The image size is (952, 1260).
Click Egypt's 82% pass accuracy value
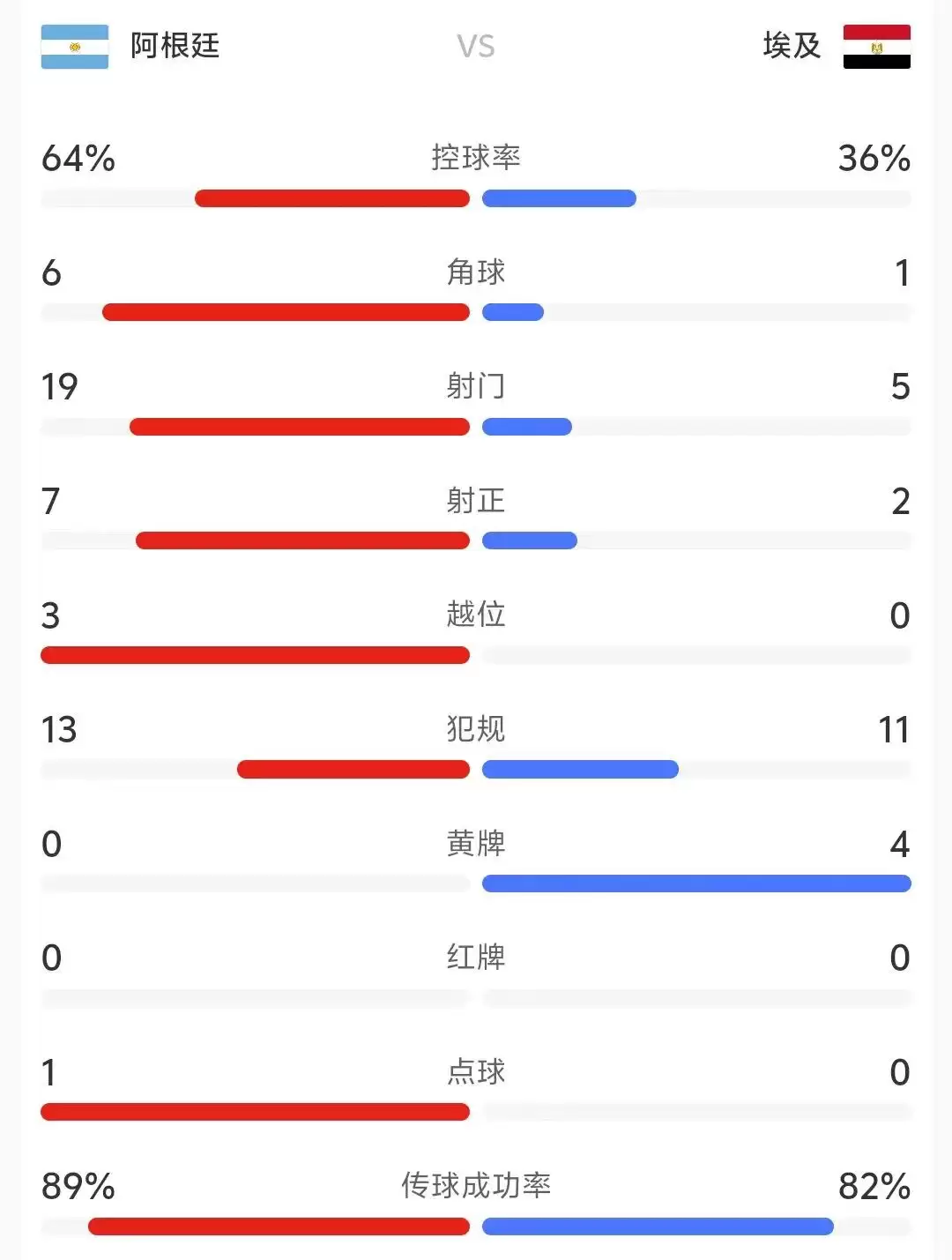pyautogui.click(x=874, y=1186)
